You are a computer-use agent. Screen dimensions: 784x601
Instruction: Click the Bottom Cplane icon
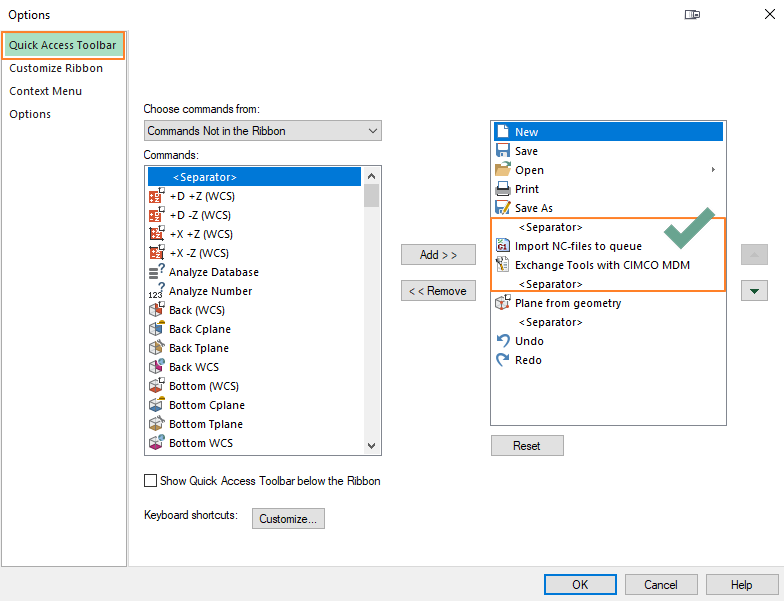pyautogui.click(x=156, y=404)
